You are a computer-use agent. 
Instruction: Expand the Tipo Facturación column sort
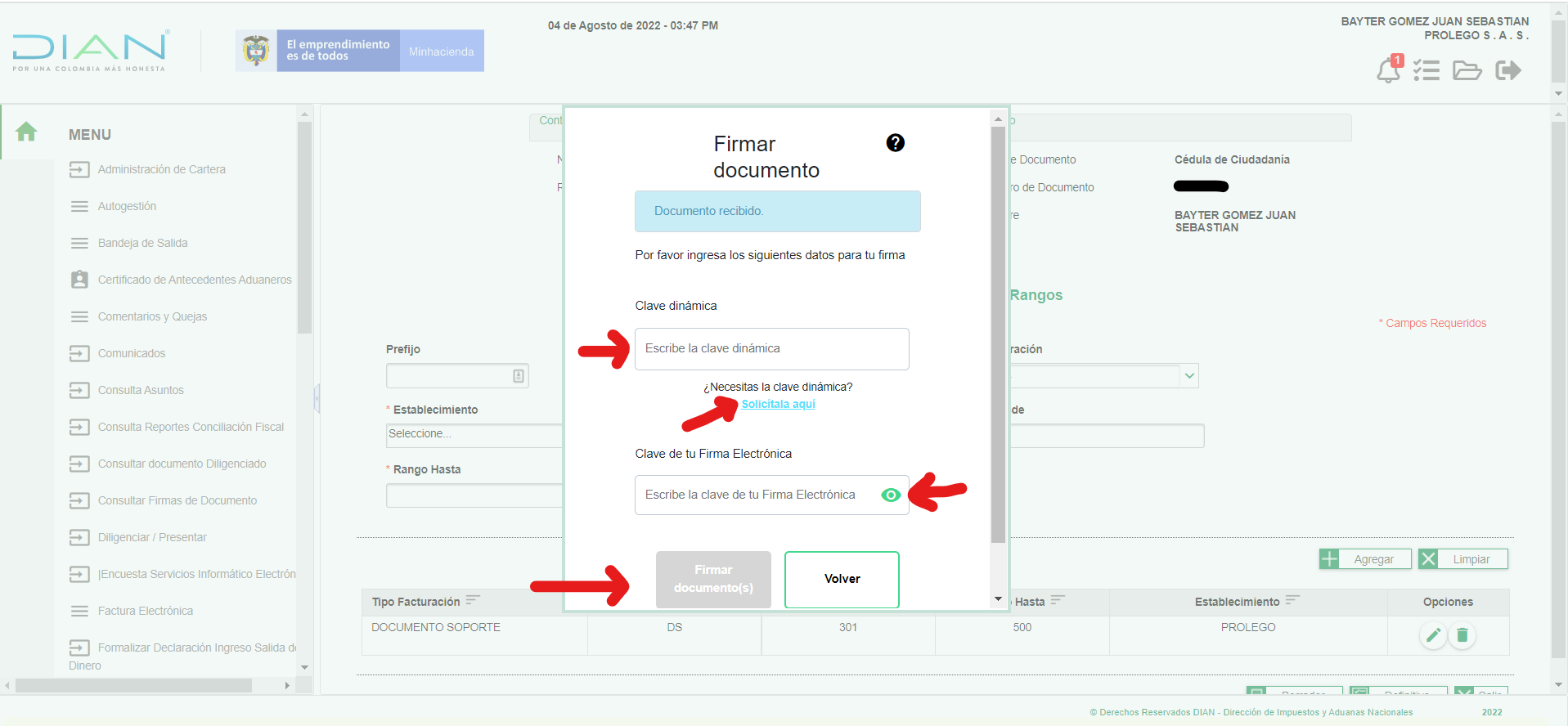click(473, 601)
